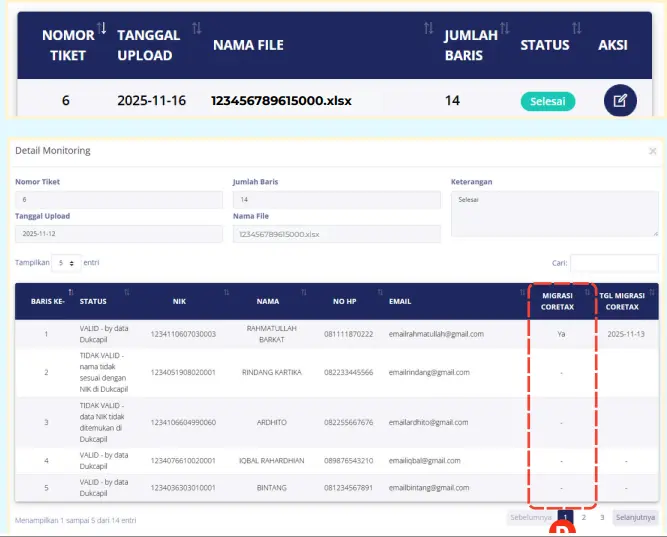This screenshot has width=667, height=537.
Task: Click the Migrasi Coretax column header
Action: click(557, 301)
